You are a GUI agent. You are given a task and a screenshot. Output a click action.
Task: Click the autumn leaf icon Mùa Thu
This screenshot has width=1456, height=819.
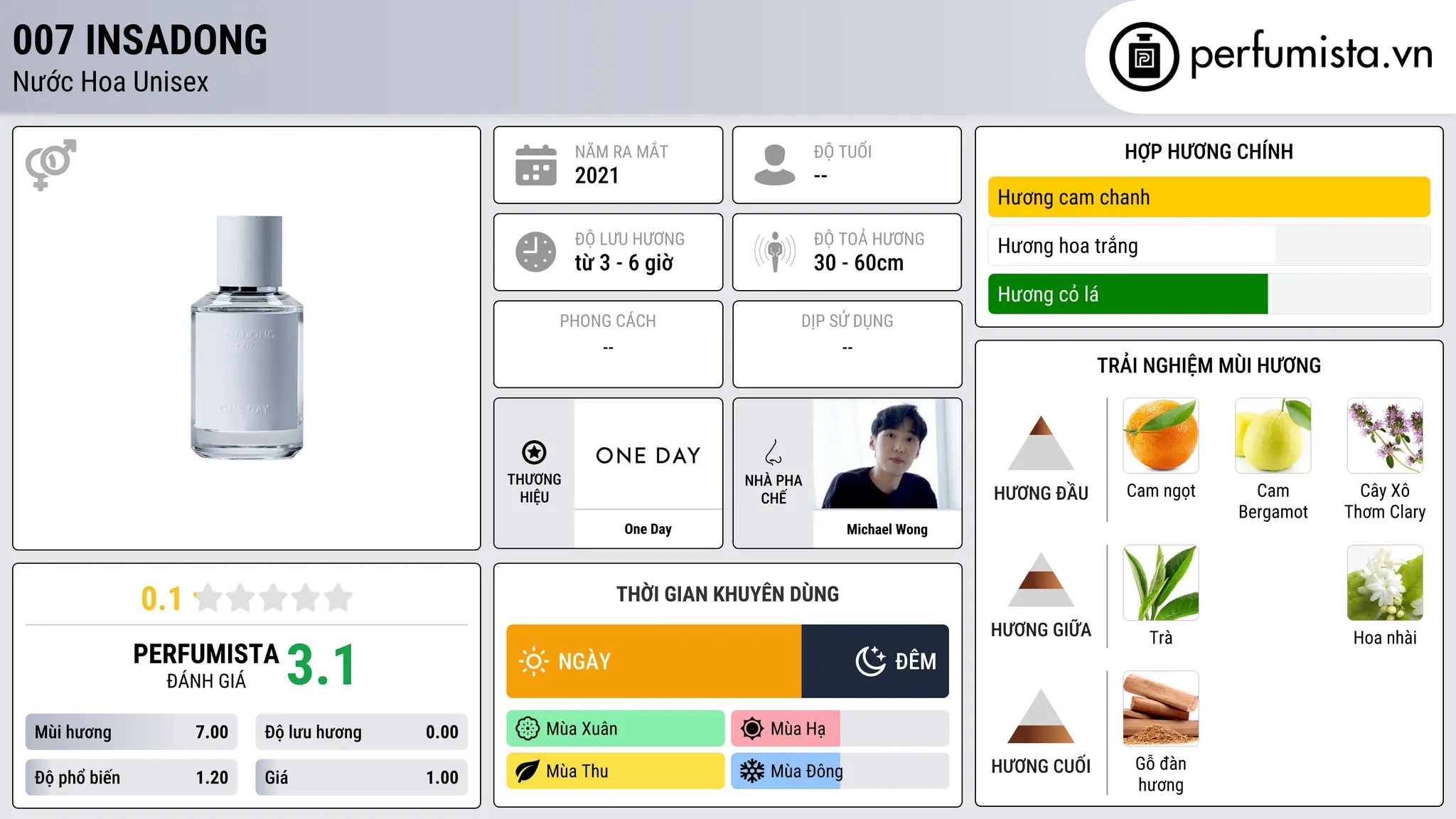point(528,771)
